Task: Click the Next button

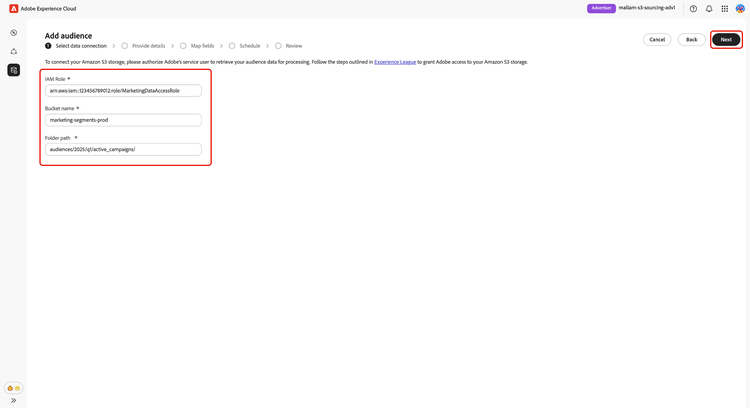Action: click(x=726, y=40)
